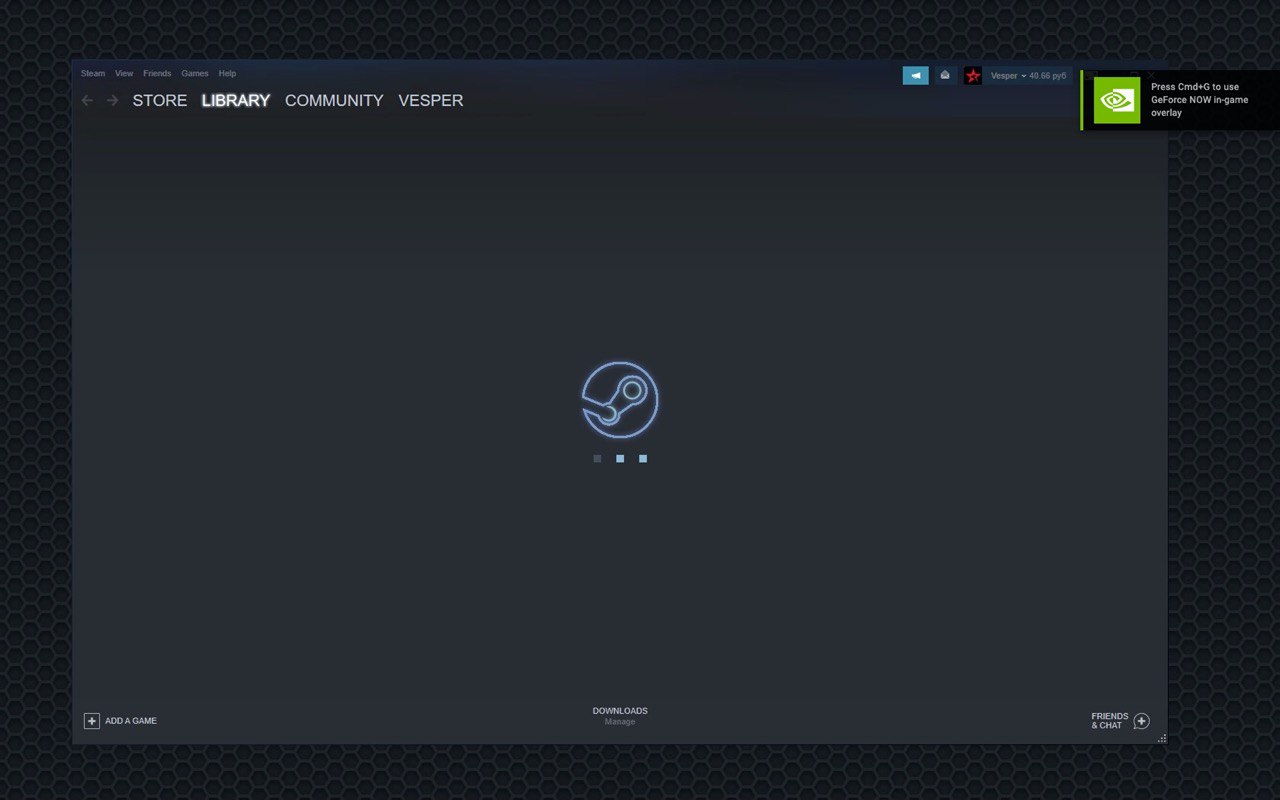
Task: Click the GeForce NOW overlay notification text
Action: click(x=1200, y=100)
